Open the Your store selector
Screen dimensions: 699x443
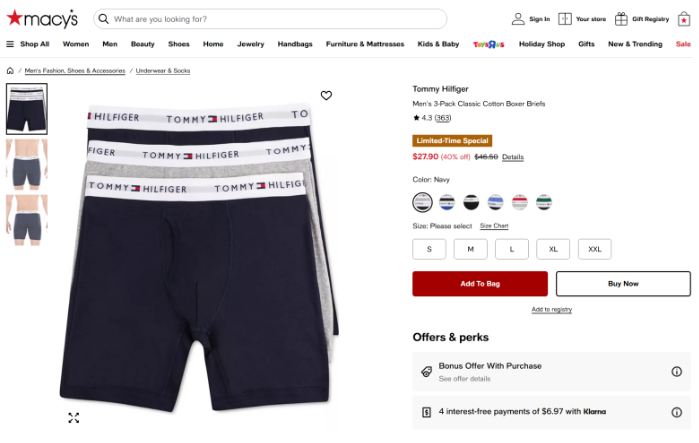[x=582, y=19]
